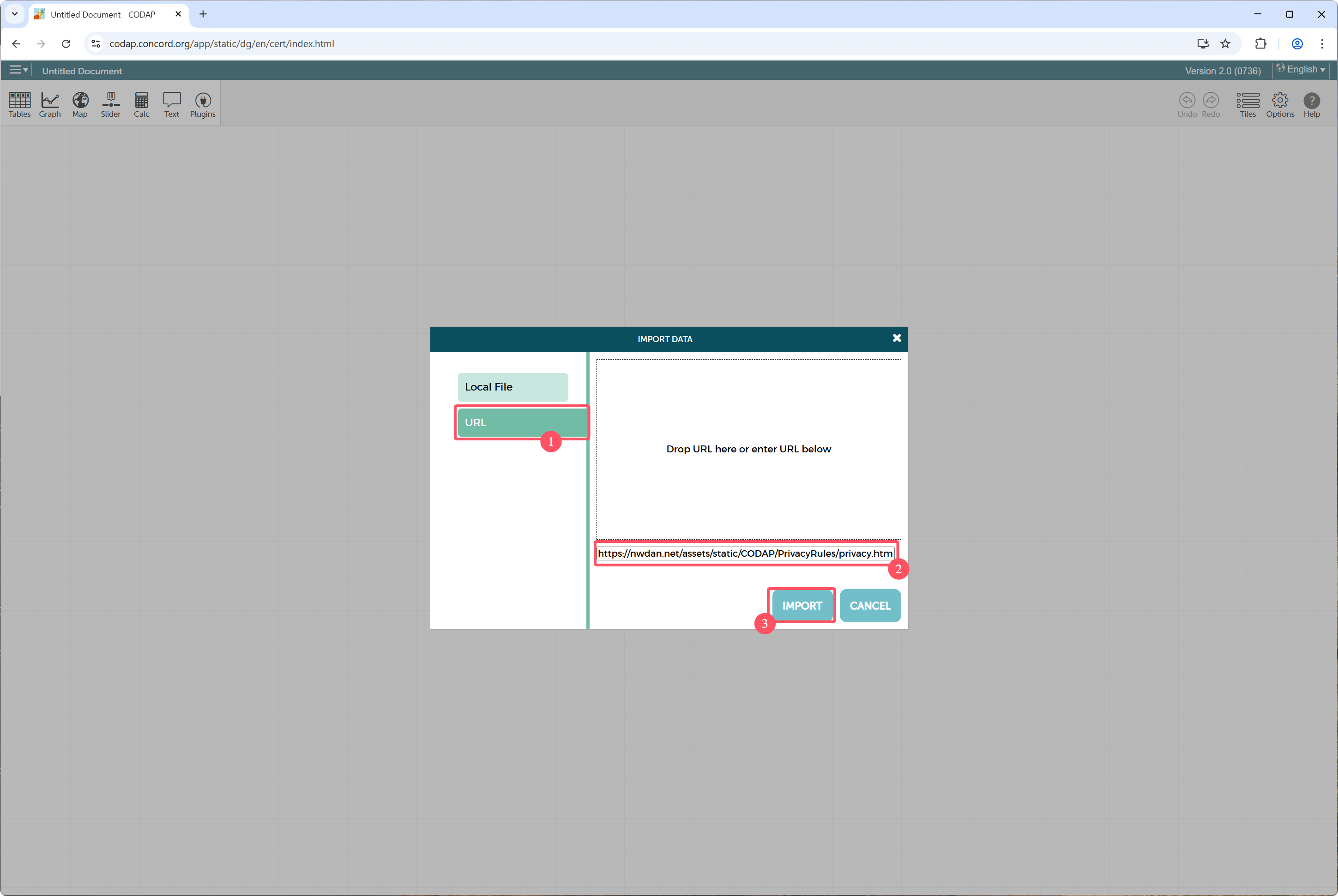
Task: Reload the page
Action: [x=66, y=43]
